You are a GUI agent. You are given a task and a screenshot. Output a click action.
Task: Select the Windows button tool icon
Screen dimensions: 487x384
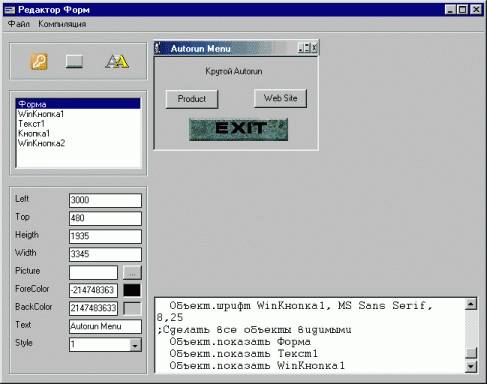(74, 62)
